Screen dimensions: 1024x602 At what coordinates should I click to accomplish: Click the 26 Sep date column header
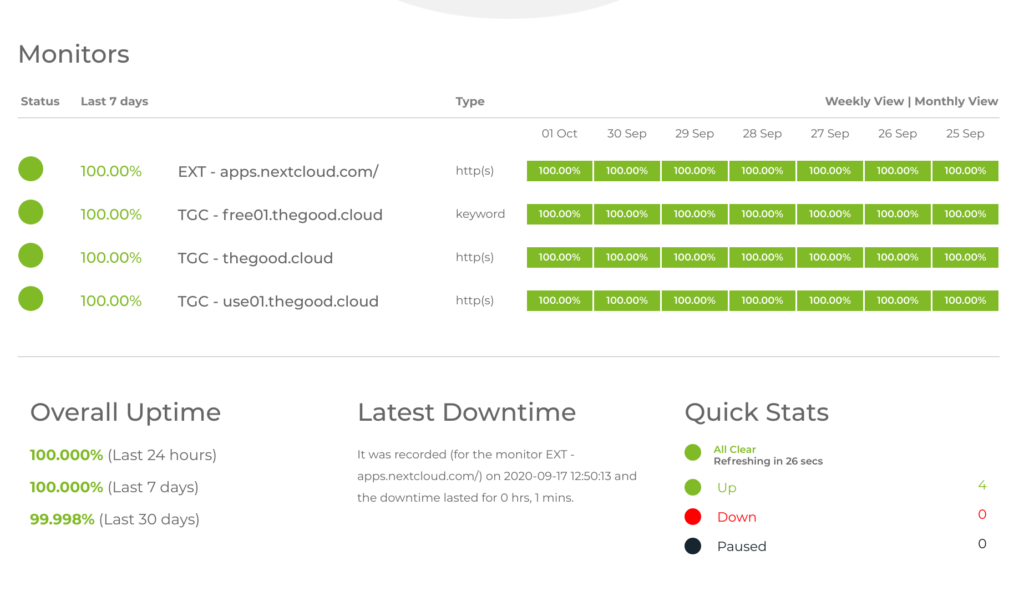tap(897, 133)
